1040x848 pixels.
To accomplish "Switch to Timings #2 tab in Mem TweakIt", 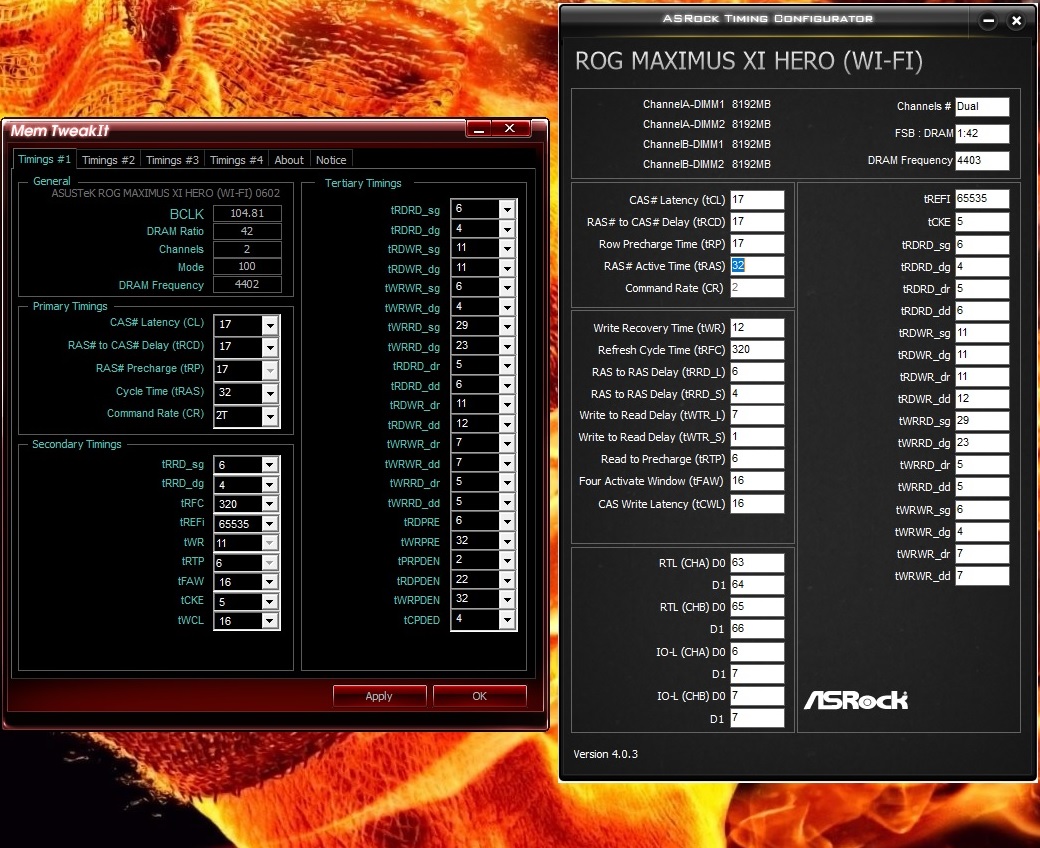I will point(108,160).
